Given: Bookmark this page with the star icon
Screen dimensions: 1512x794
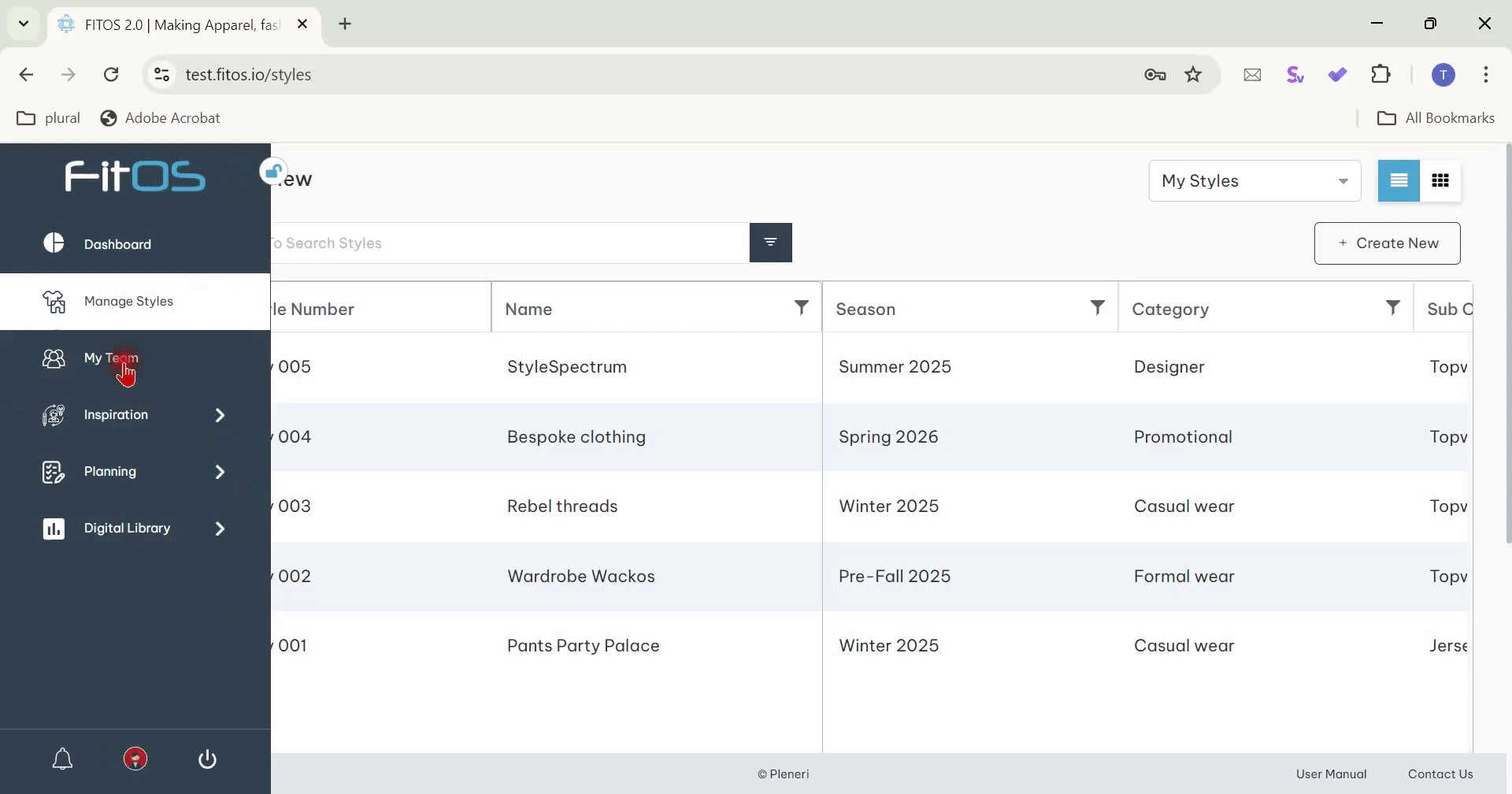Looking at the screenshot, I should [x=1193, y=75].
